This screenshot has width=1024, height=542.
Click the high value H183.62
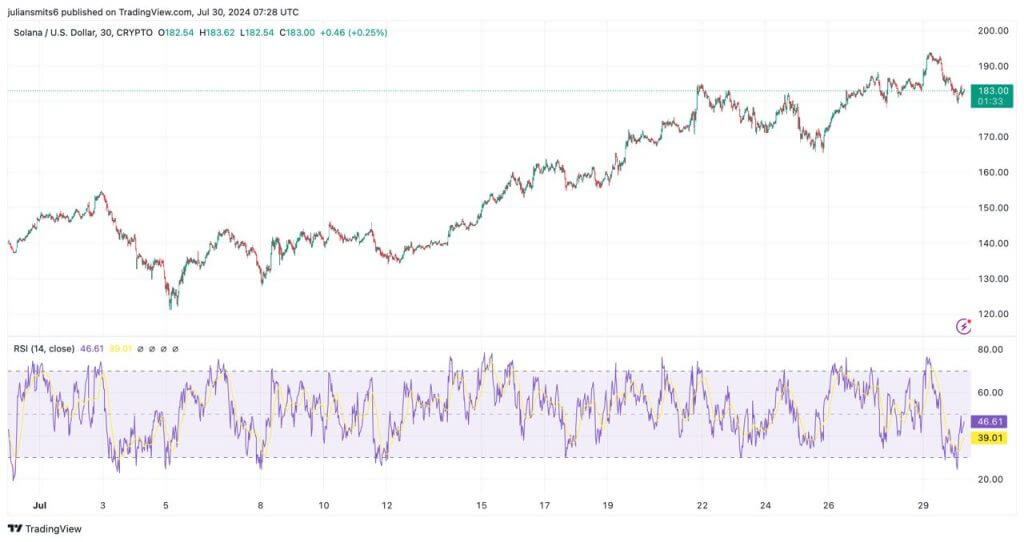click(217, 32)
